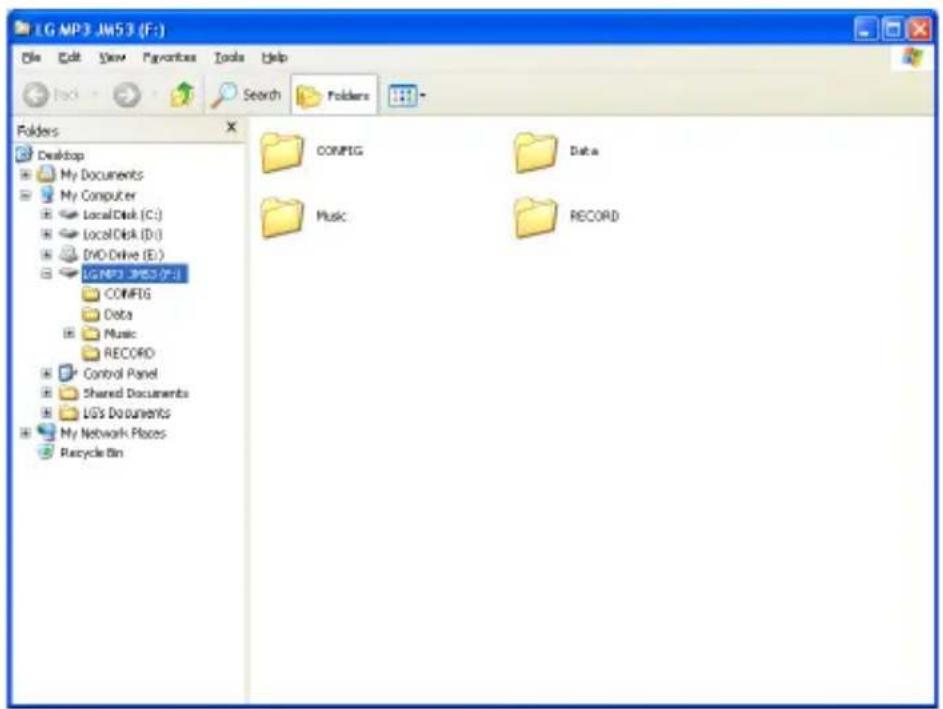The width and height of the screenshot is (943, 709).
Task: Select My Documents in the tree
Action: click(x=102, y=175)
